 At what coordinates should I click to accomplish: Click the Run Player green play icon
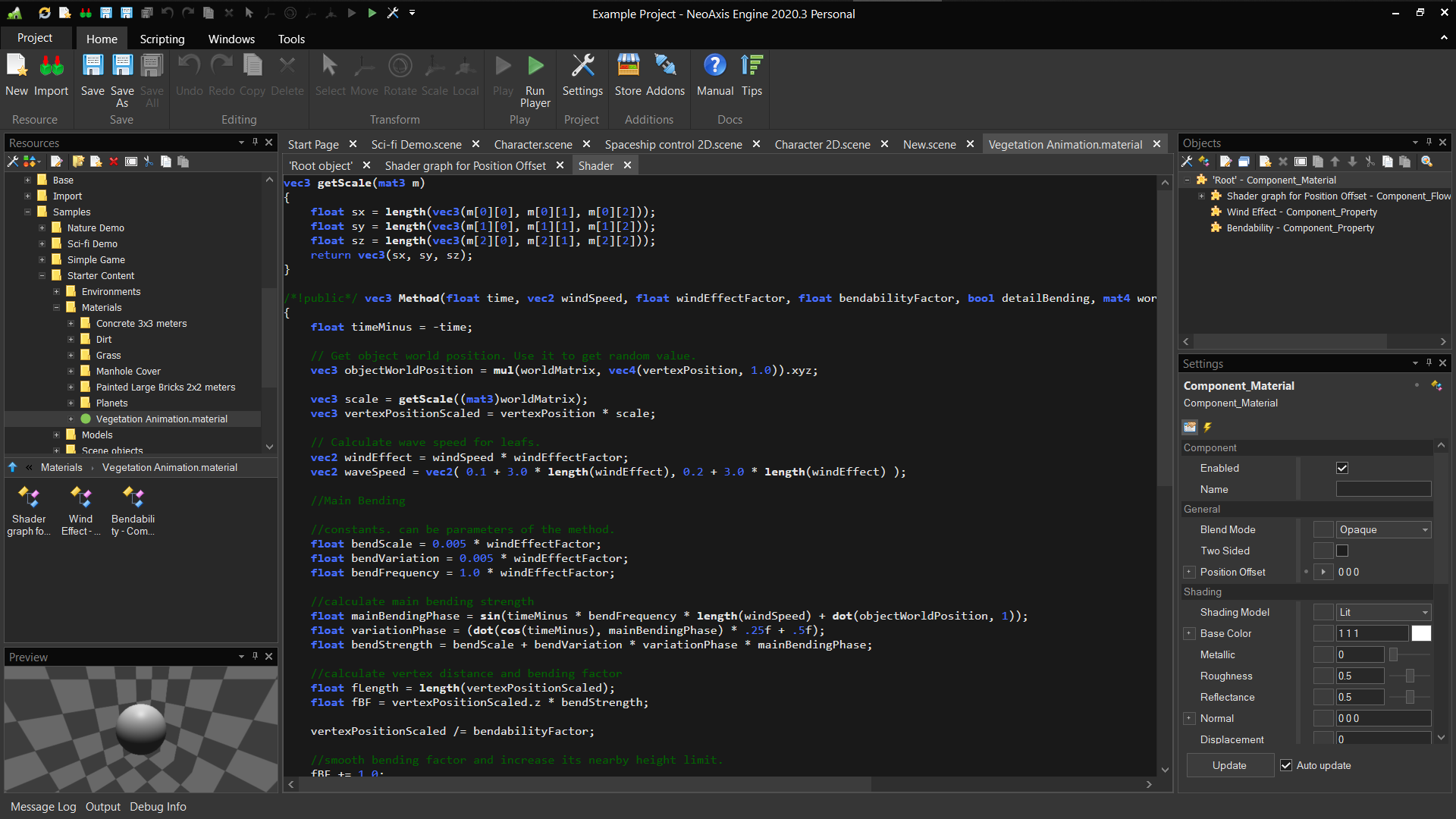coord(535,67)
